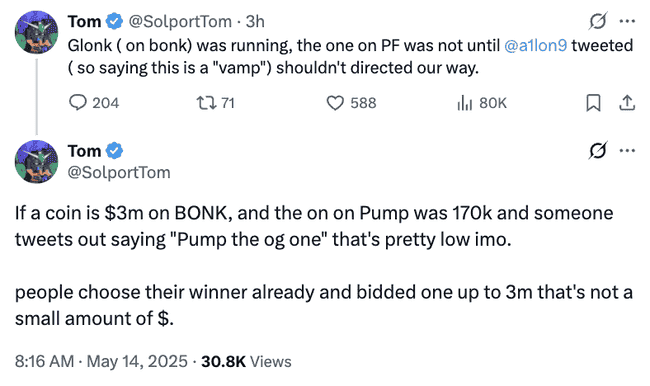
Task: Open @SolportTom handle in top tweet
Action: click(x=180, y=21)
